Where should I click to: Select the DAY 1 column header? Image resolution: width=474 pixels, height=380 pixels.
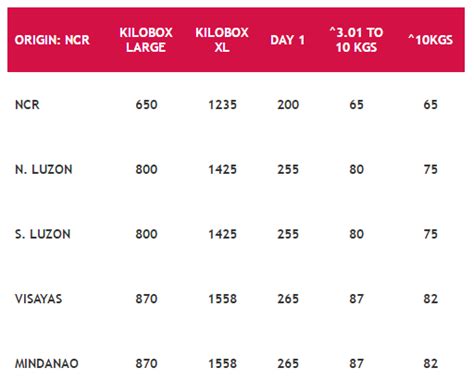click(x=288, y=40)
